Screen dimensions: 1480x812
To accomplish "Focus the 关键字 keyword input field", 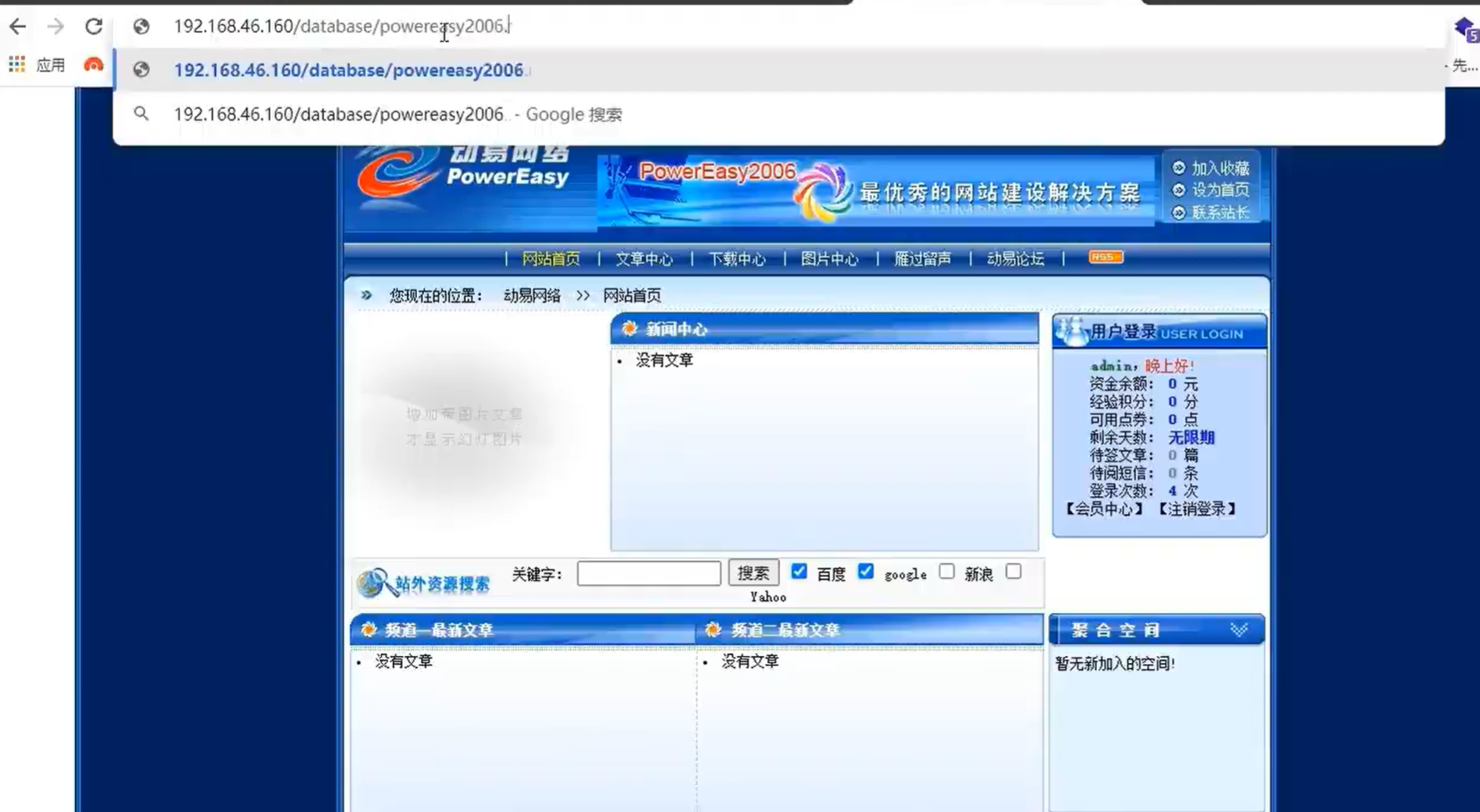I will (x=648, y=574).
